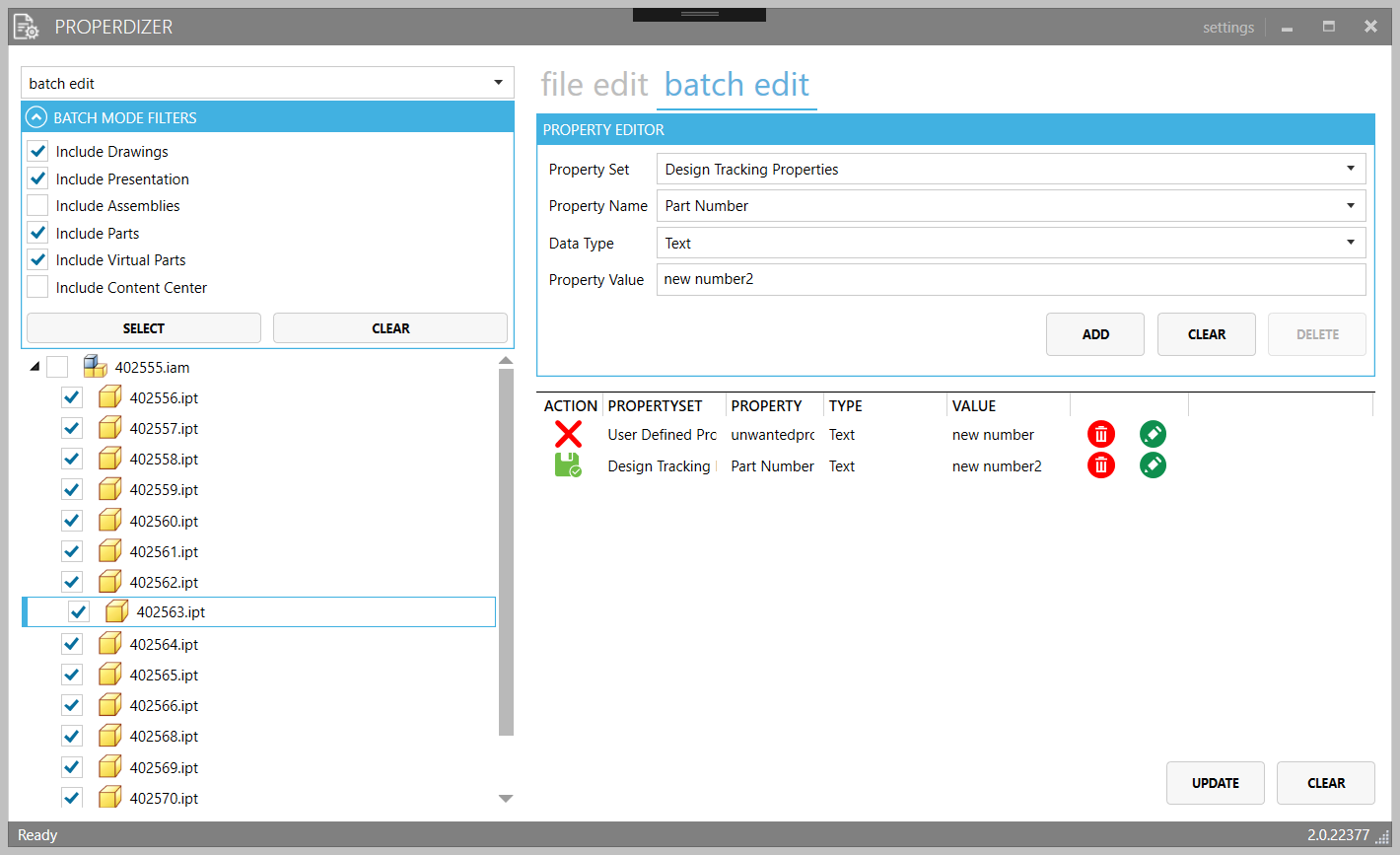Screen dimensions: 1400x855
Task: Delete the 'unwantedprc' row with red trash icon
Action: point(1101,434)
